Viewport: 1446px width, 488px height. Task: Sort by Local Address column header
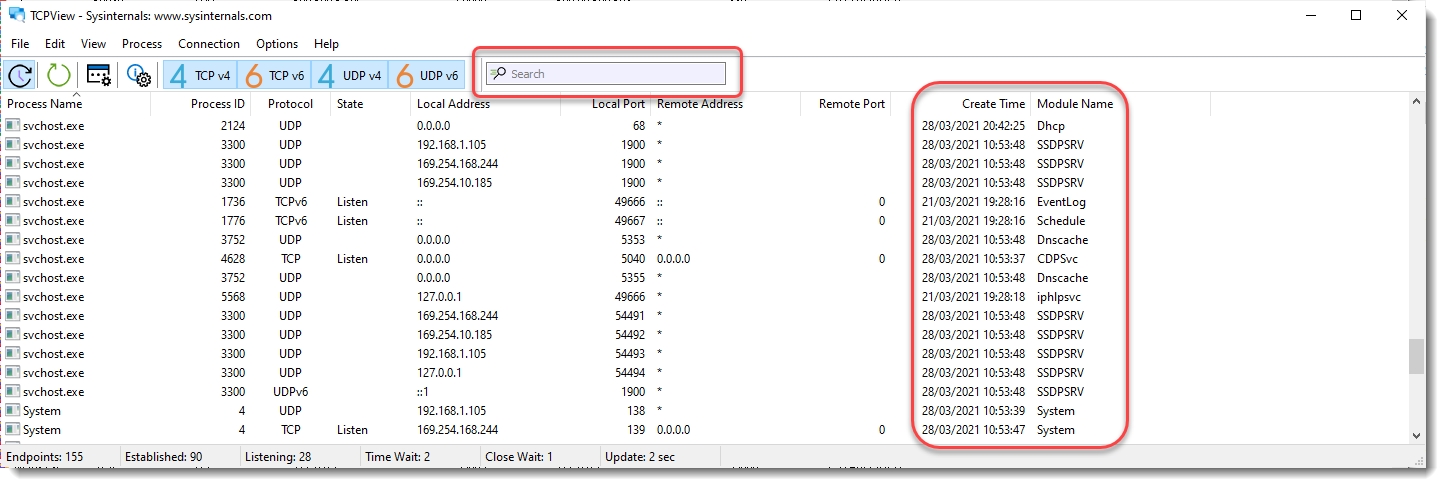coord(485,104)
